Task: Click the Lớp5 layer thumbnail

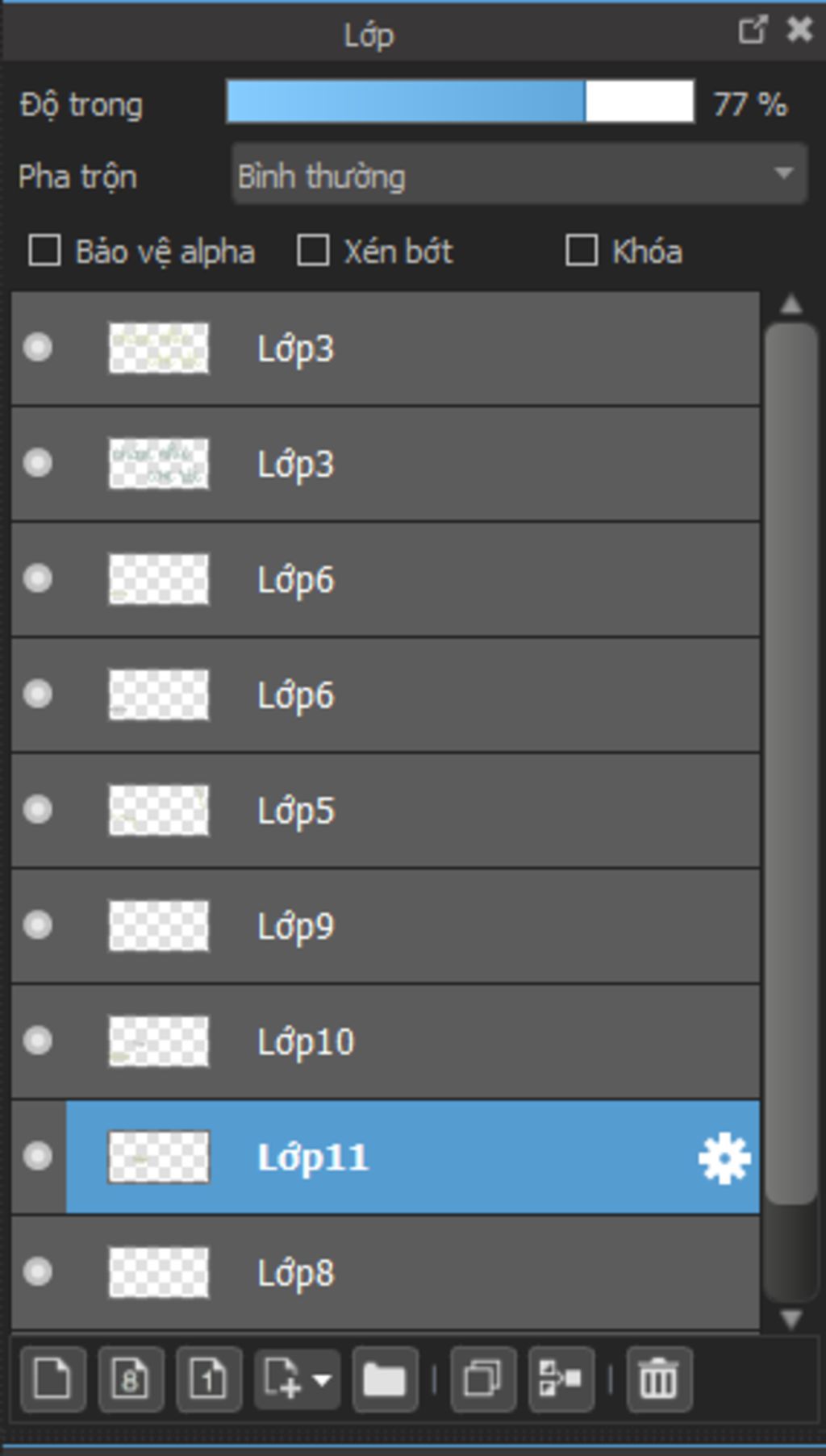Action: tap(159, 810)
